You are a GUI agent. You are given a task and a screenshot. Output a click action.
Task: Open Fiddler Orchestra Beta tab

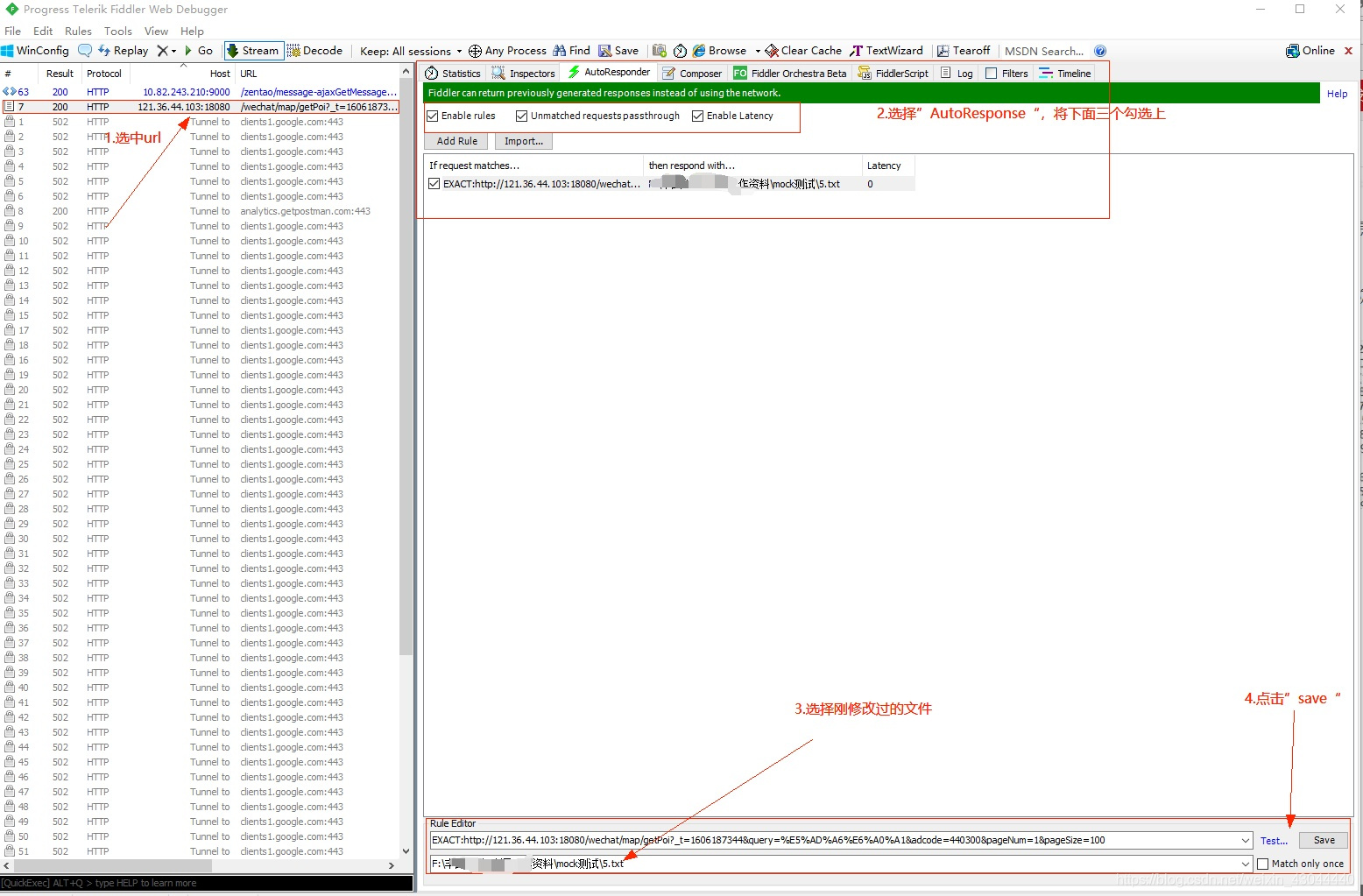click(790, 74)
